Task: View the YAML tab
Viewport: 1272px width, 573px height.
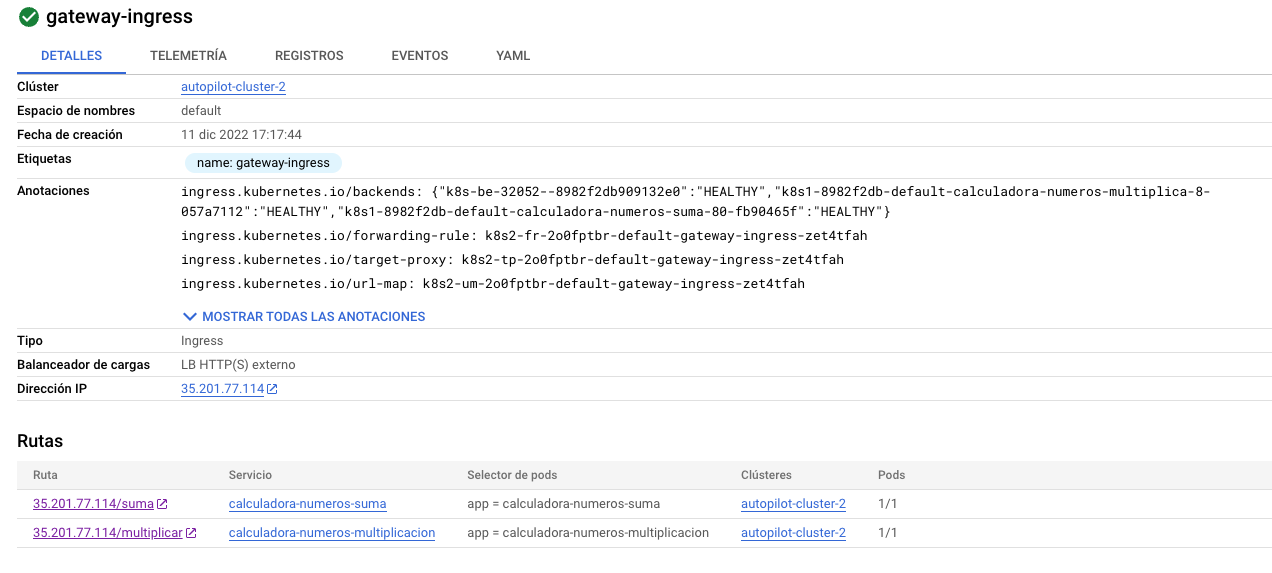Action: [x=513, y=56]
